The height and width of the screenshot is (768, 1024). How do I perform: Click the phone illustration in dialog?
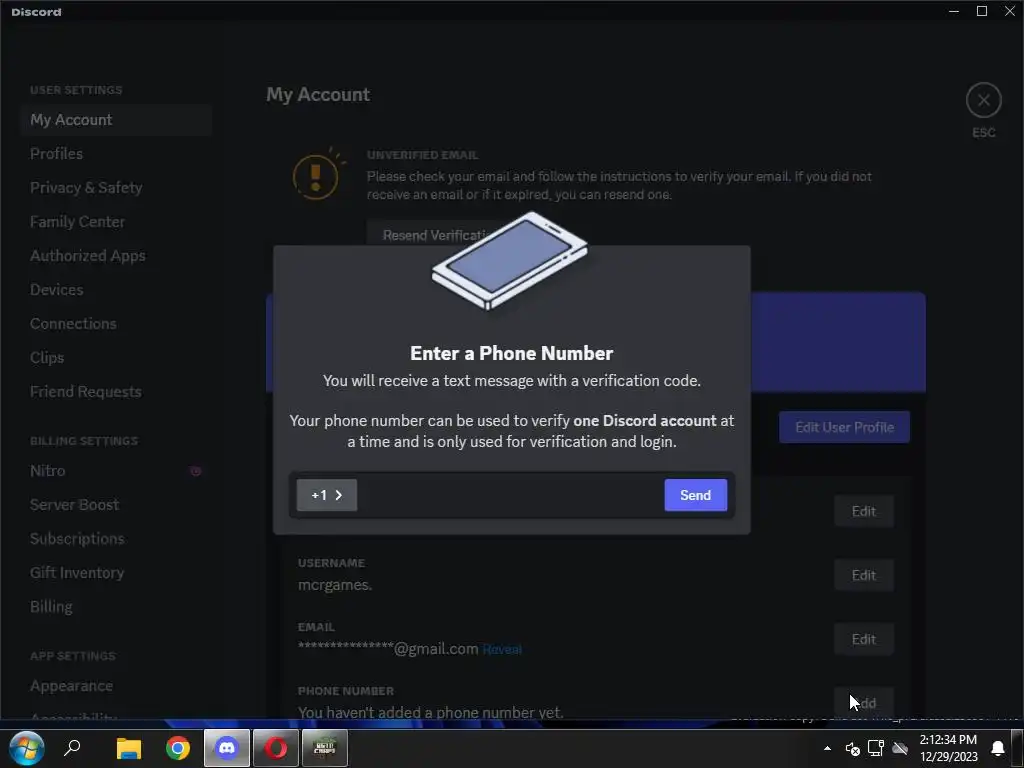coord(510,260)
